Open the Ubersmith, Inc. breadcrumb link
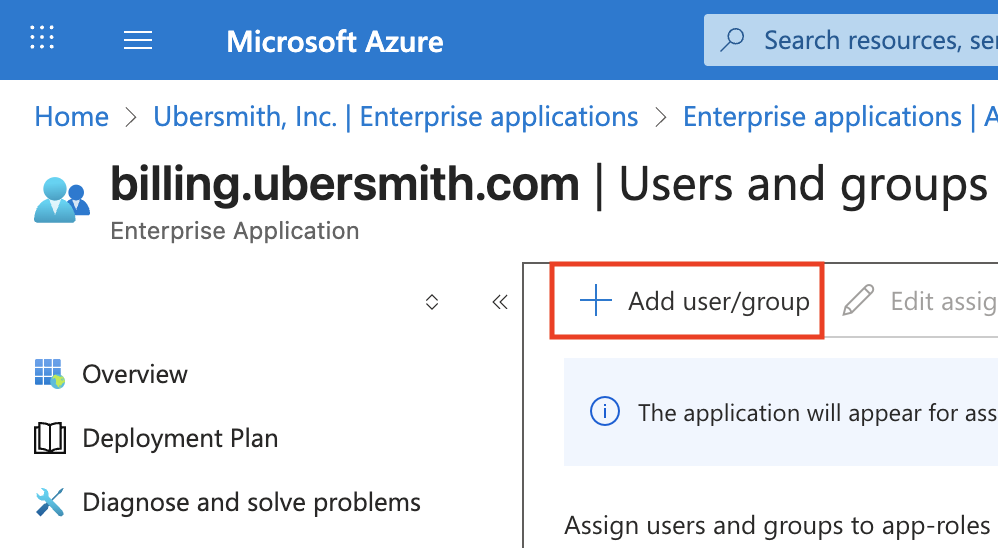998x548 pixels. pyautogui.click(x=395, y=117)
